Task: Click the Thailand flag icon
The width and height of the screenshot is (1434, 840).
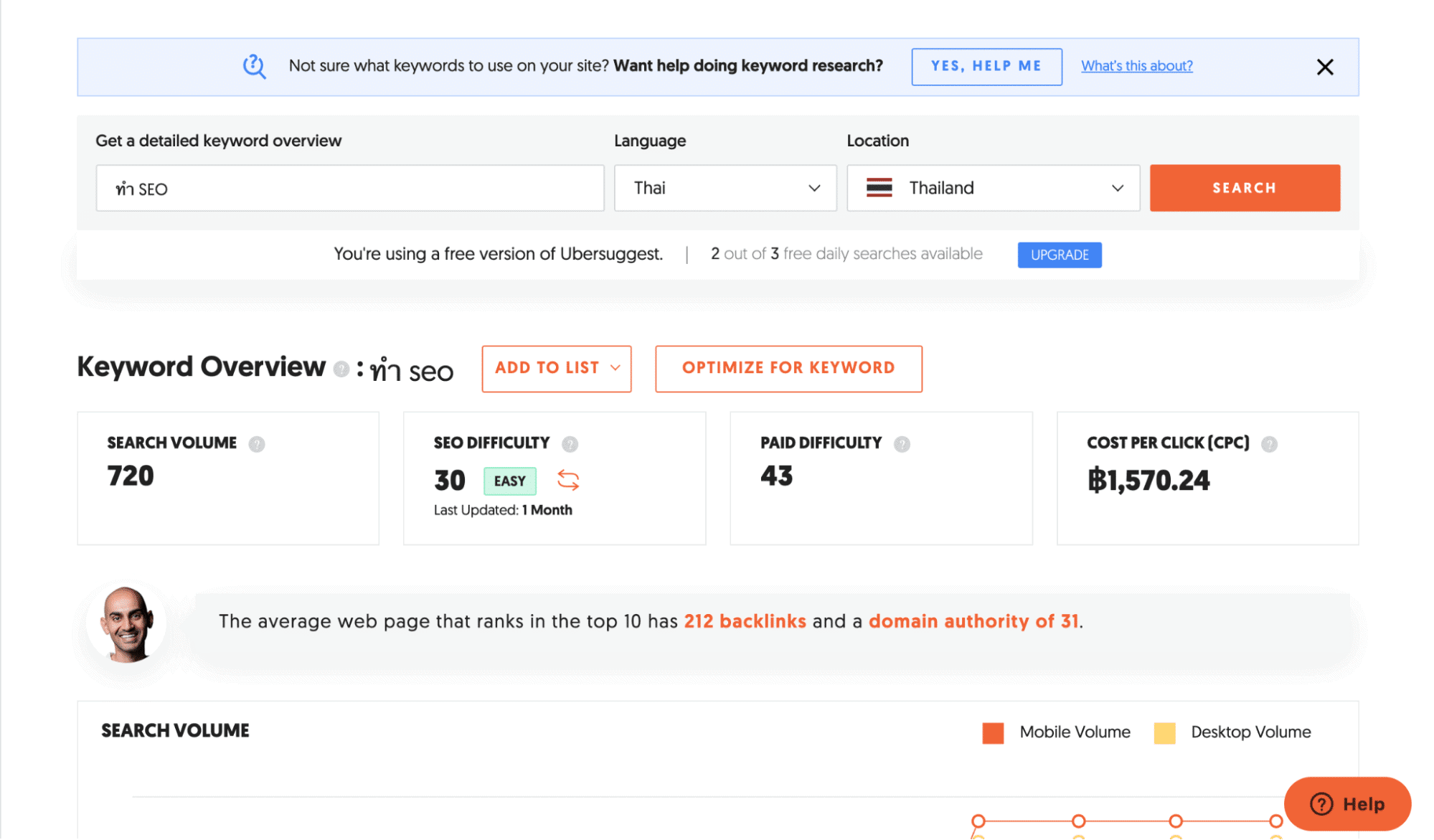Action: pos(879,188)
